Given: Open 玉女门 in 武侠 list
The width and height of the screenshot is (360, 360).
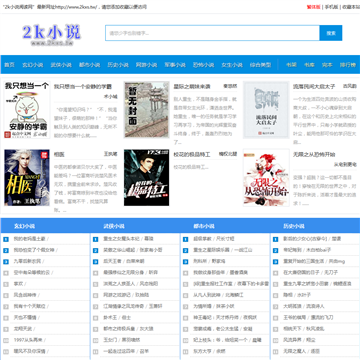Looking at the screenshot, I should 110,340.
